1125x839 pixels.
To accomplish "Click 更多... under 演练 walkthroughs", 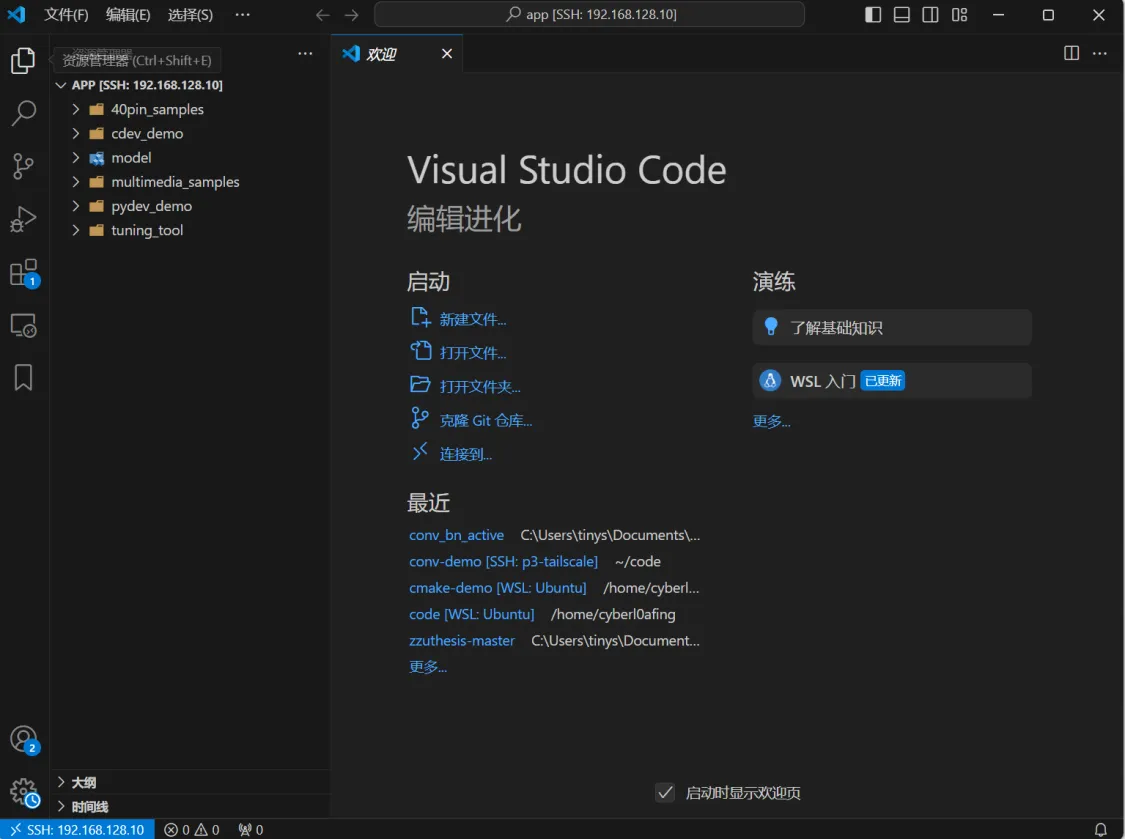I will 771,421.
